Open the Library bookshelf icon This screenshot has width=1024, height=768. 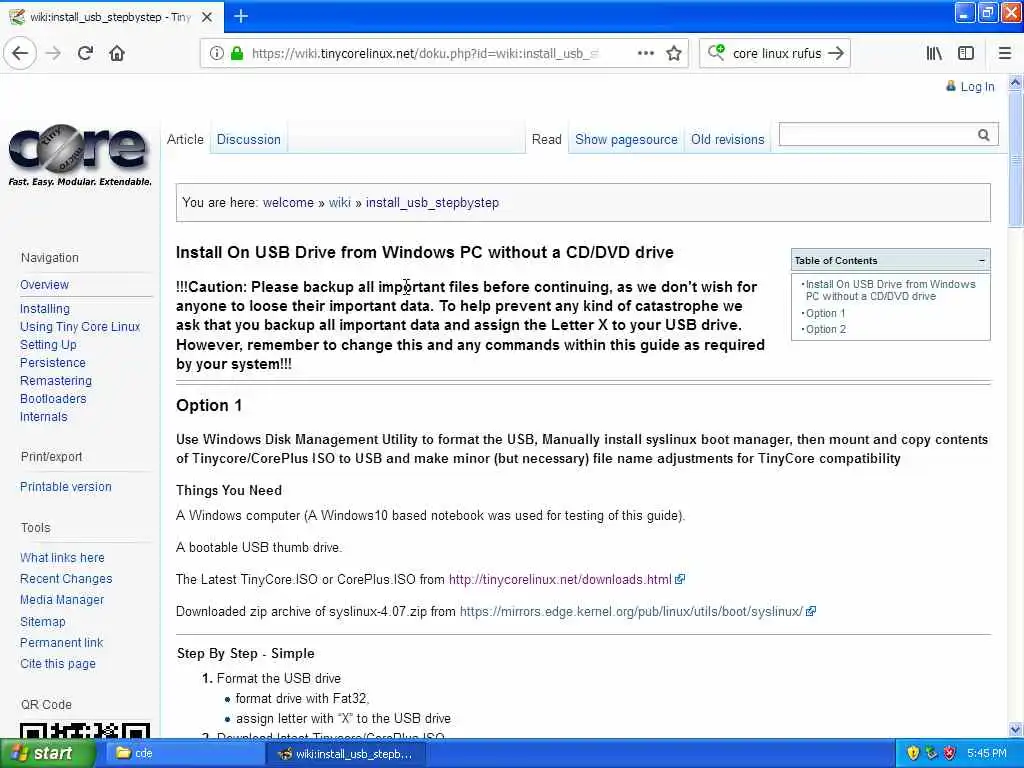[934, 54]
